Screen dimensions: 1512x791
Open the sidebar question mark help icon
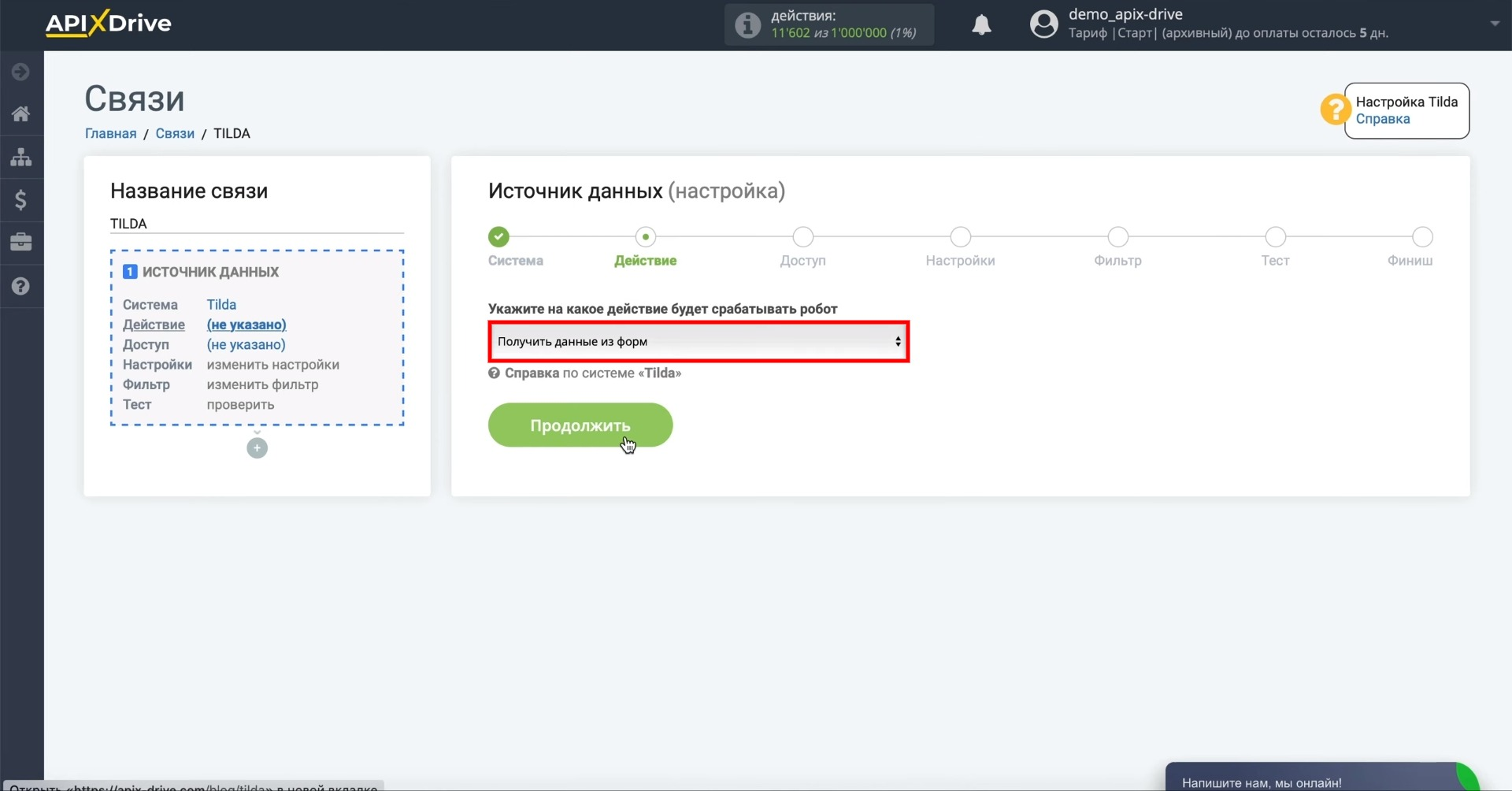(x=21, y=286)
